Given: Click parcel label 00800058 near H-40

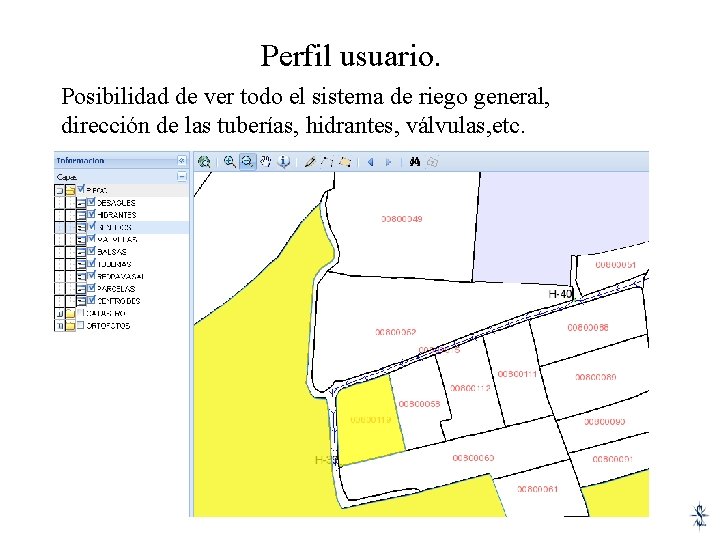Looking at the screenshot, I should tap(588, 327).
